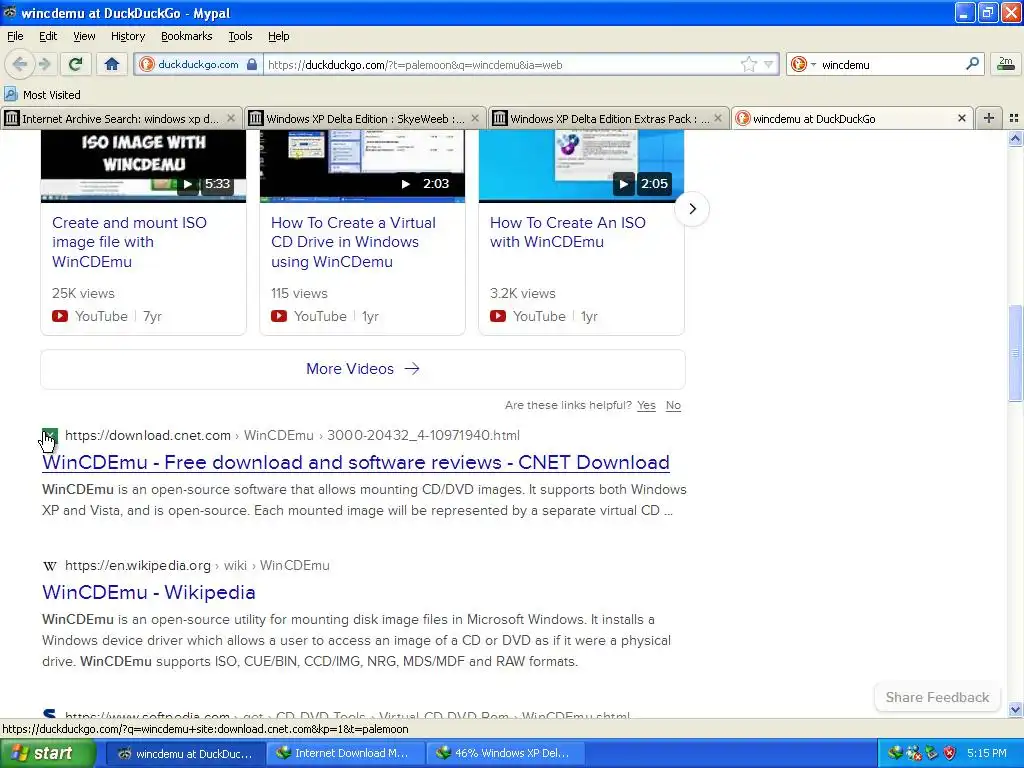Click the search magnifier icon
The image size is (1024, 768).
(972, 64)
